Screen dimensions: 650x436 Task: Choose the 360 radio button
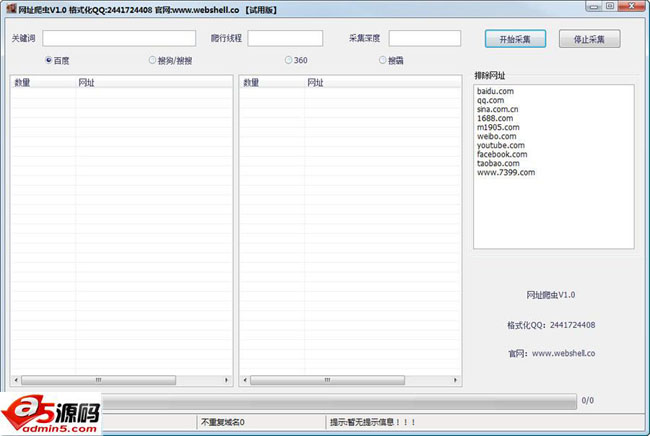289,60
